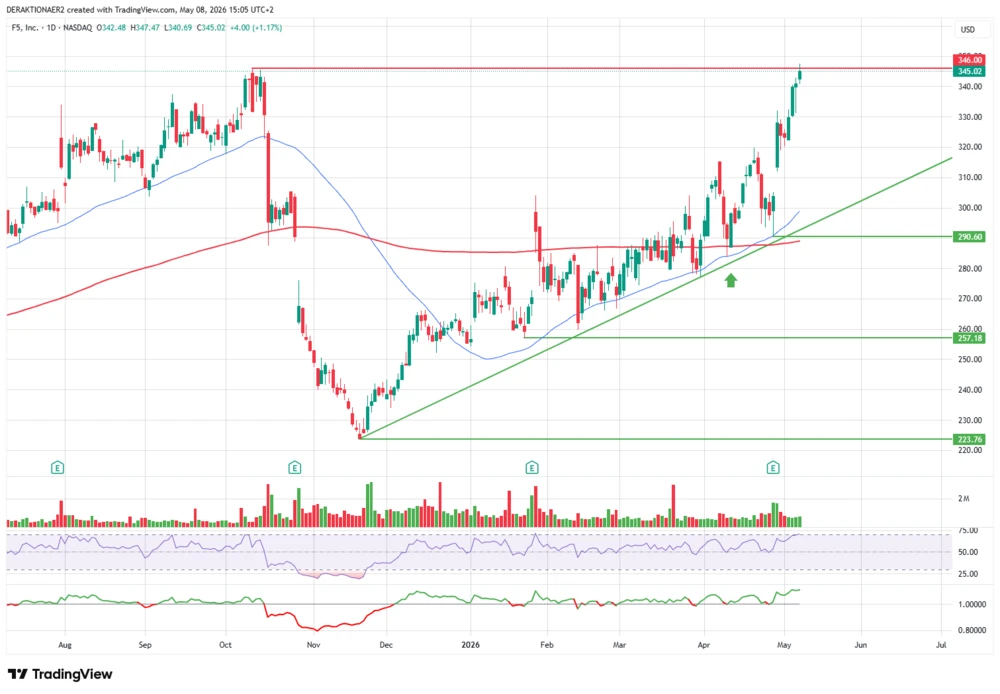This screenshot has height=694, width=1000.
Task: Select the green 345.02 current price label
Action: 969,71
